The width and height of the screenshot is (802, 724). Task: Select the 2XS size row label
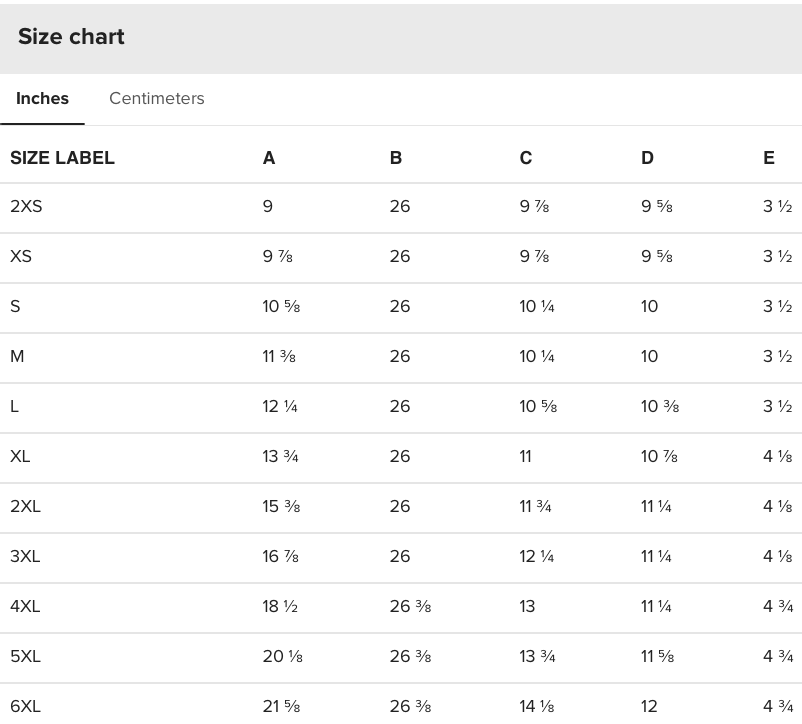(x=26, y=207)
